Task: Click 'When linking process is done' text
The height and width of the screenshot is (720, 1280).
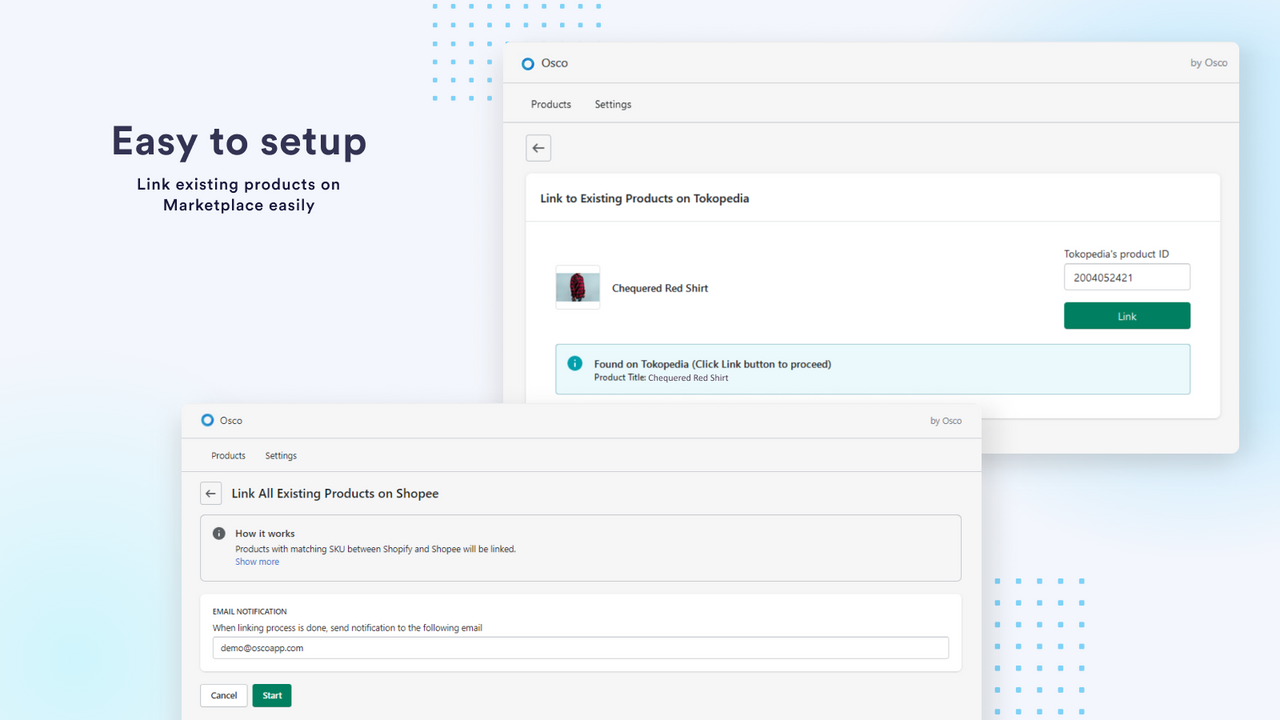Action: [347, 628]
